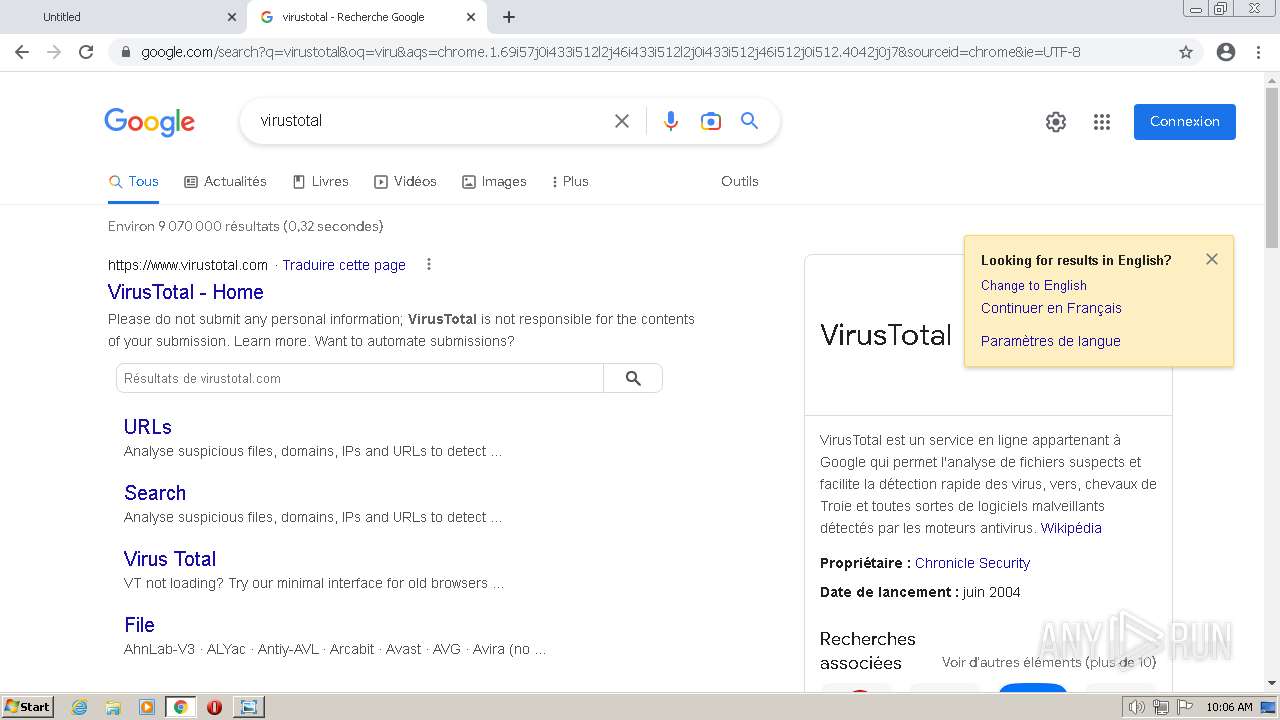
Task: Open the File sitelink
Action: click(x=139, y=625)
